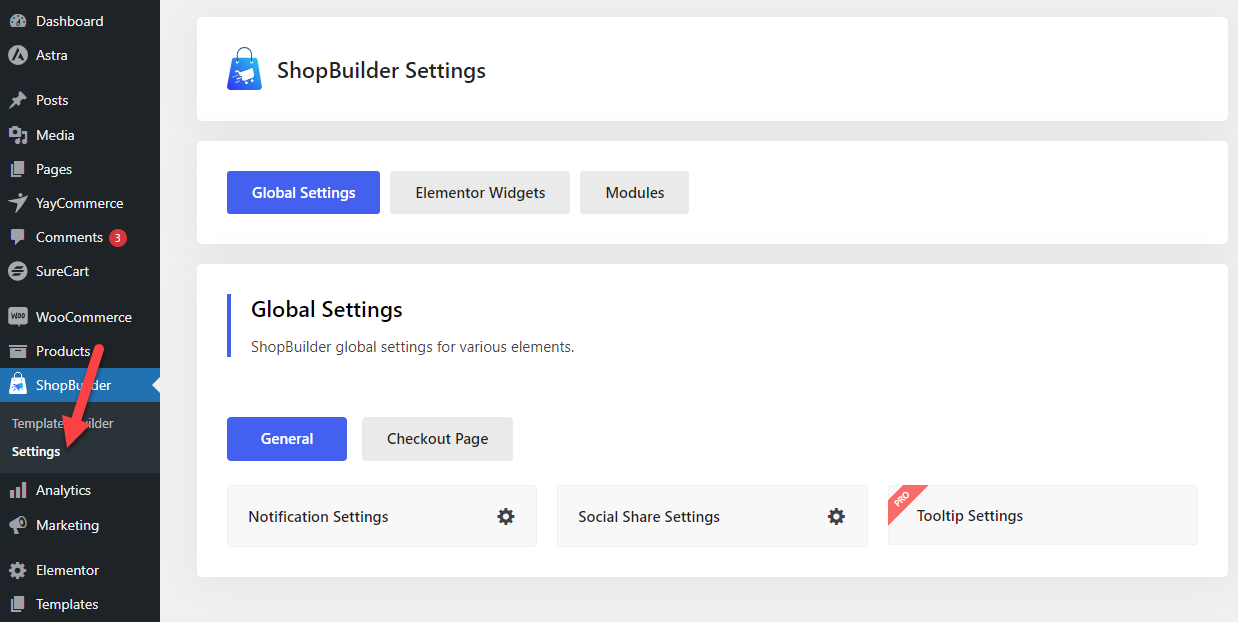Switch to Global Settings tab
The image size is (1238, 622).
[304, 192]
